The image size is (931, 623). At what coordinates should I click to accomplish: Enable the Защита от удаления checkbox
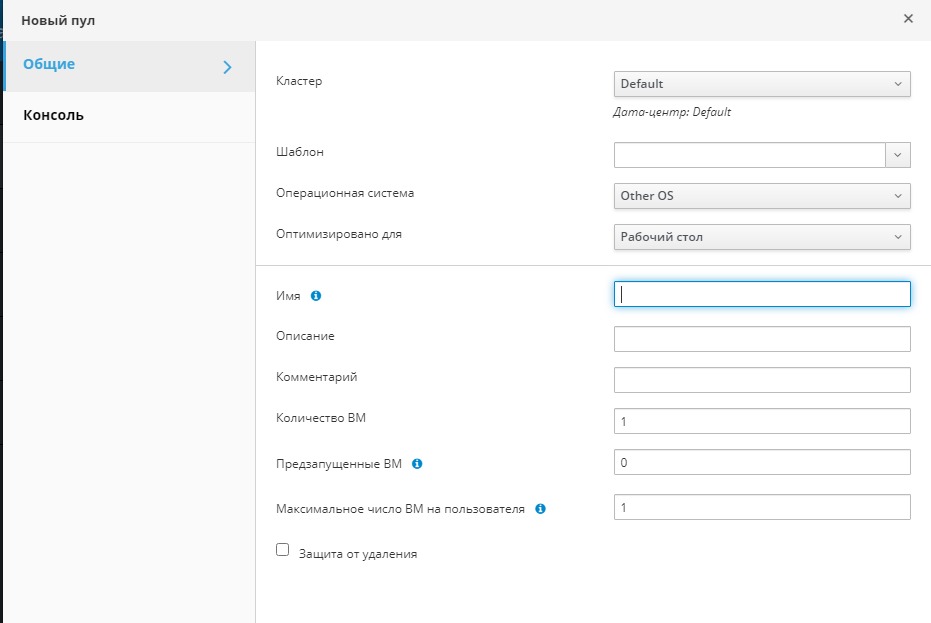282,550
